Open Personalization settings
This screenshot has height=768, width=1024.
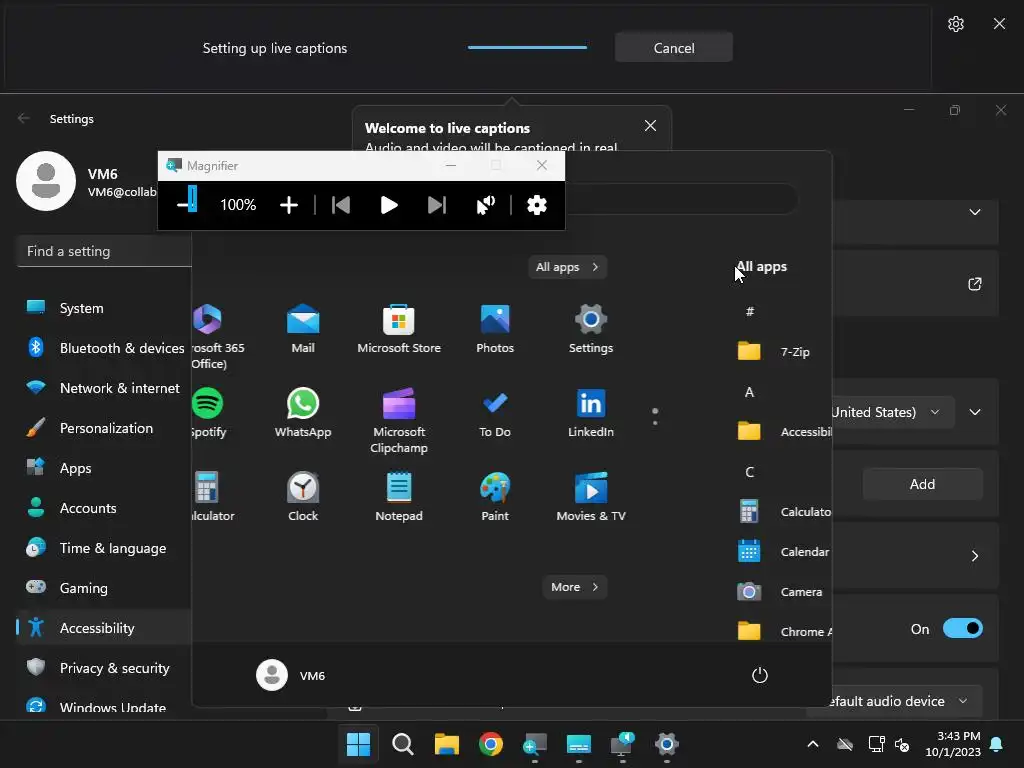pyautogui.click(x=104, y=428)
